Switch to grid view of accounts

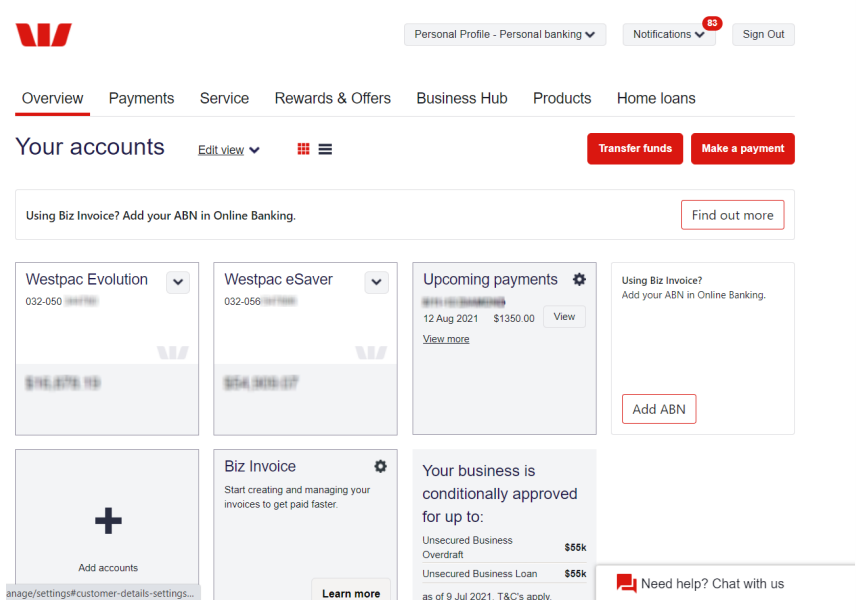pos(304,149)
